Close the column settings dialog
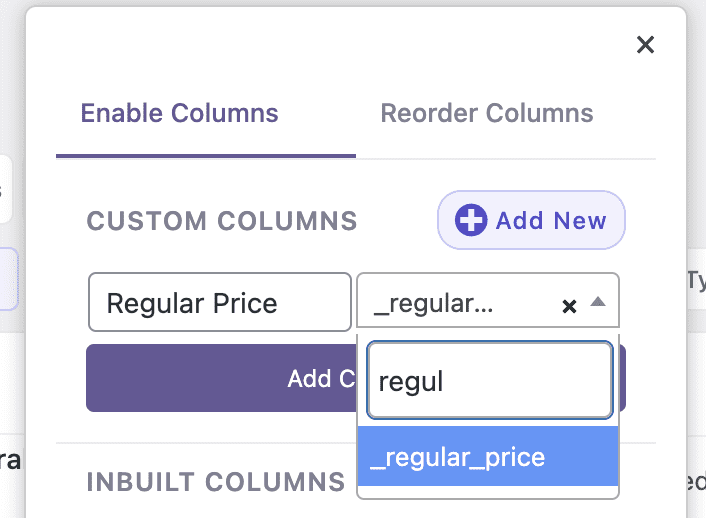 tap(645, 44)
